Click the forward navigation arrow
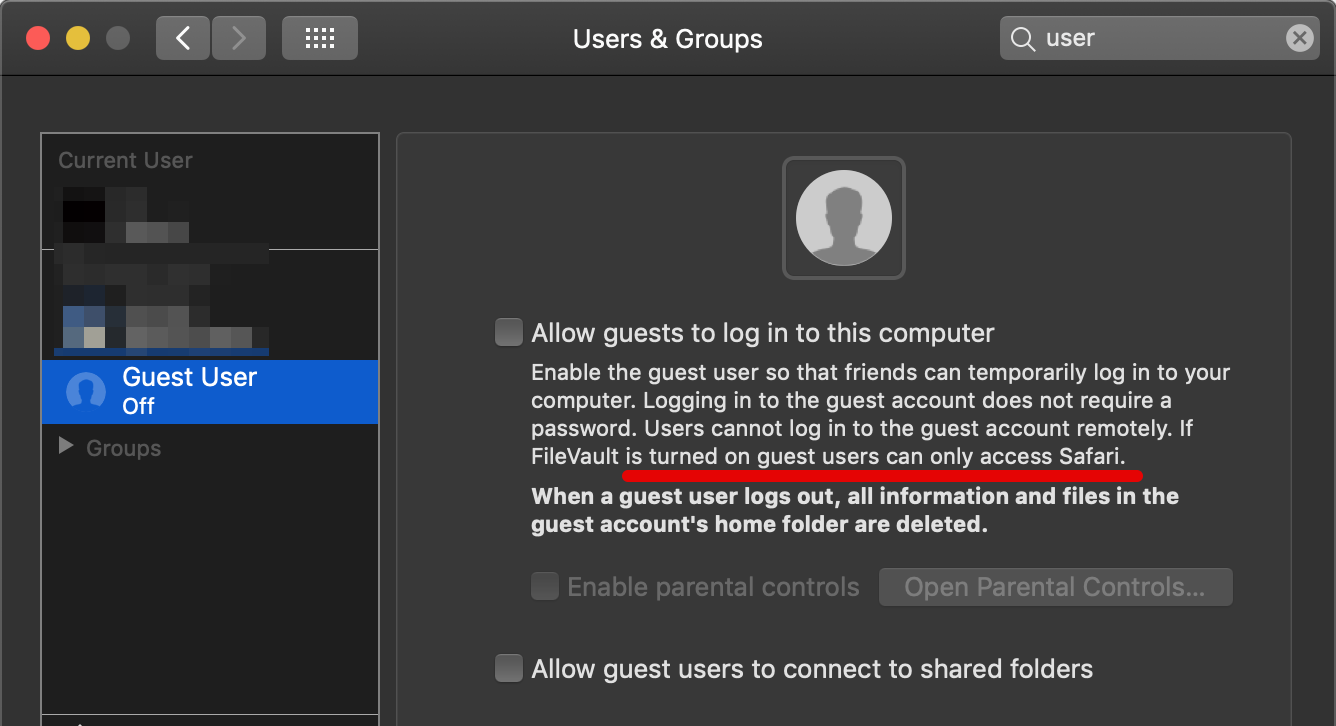Image resolution: width=1336 pixels, height=726 pixels. (x=237, y=39)
